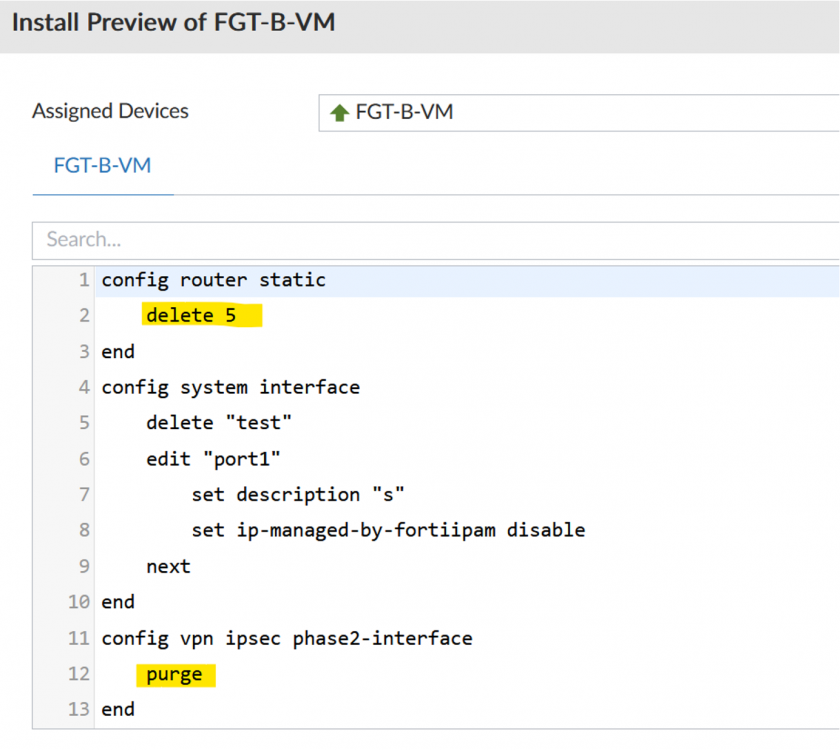Viewport: 840px width, 750px height.
Task: Click the 'delete "test"' line
Action: click(x=219, y=422)
